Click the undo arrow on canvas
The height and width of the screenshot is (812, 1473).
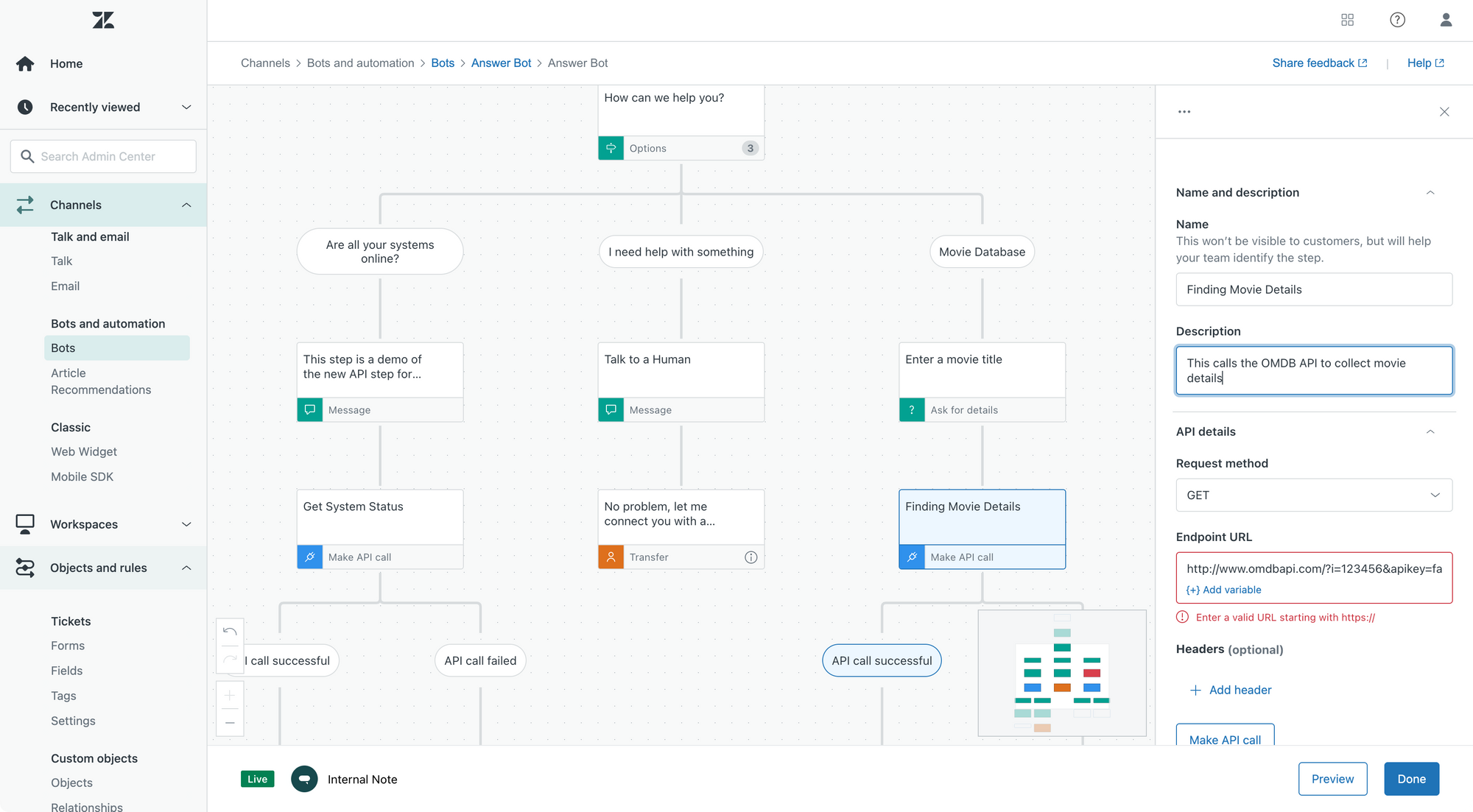click(230, 632)
